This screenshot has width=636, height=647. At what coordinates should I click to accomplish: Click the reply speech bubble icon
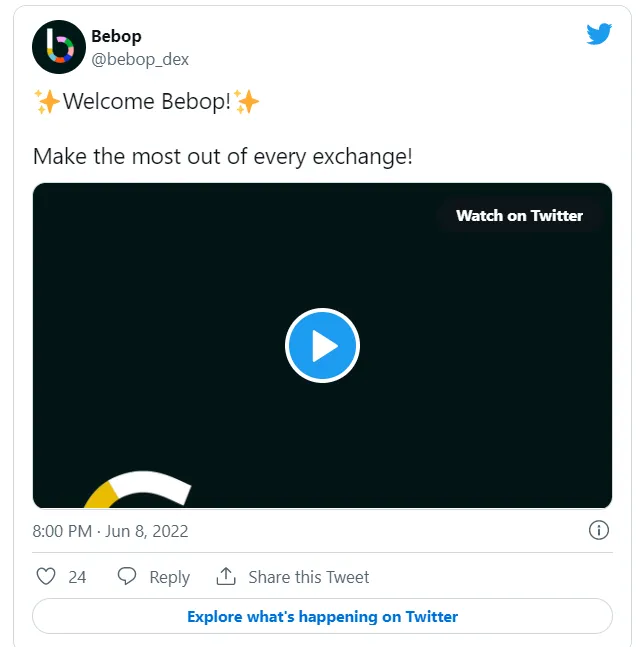(127, 576)
